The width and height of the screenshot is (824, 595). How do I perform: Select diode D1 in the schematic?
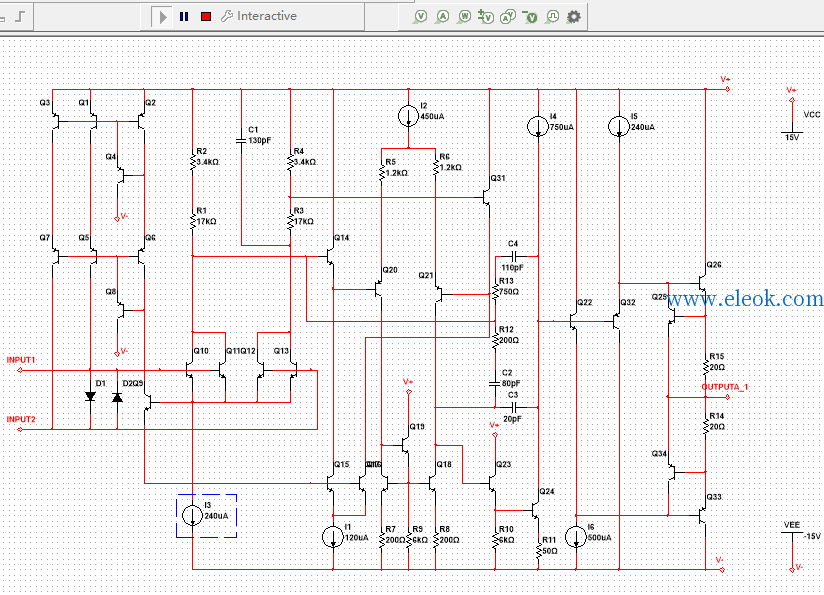[90, 396]
